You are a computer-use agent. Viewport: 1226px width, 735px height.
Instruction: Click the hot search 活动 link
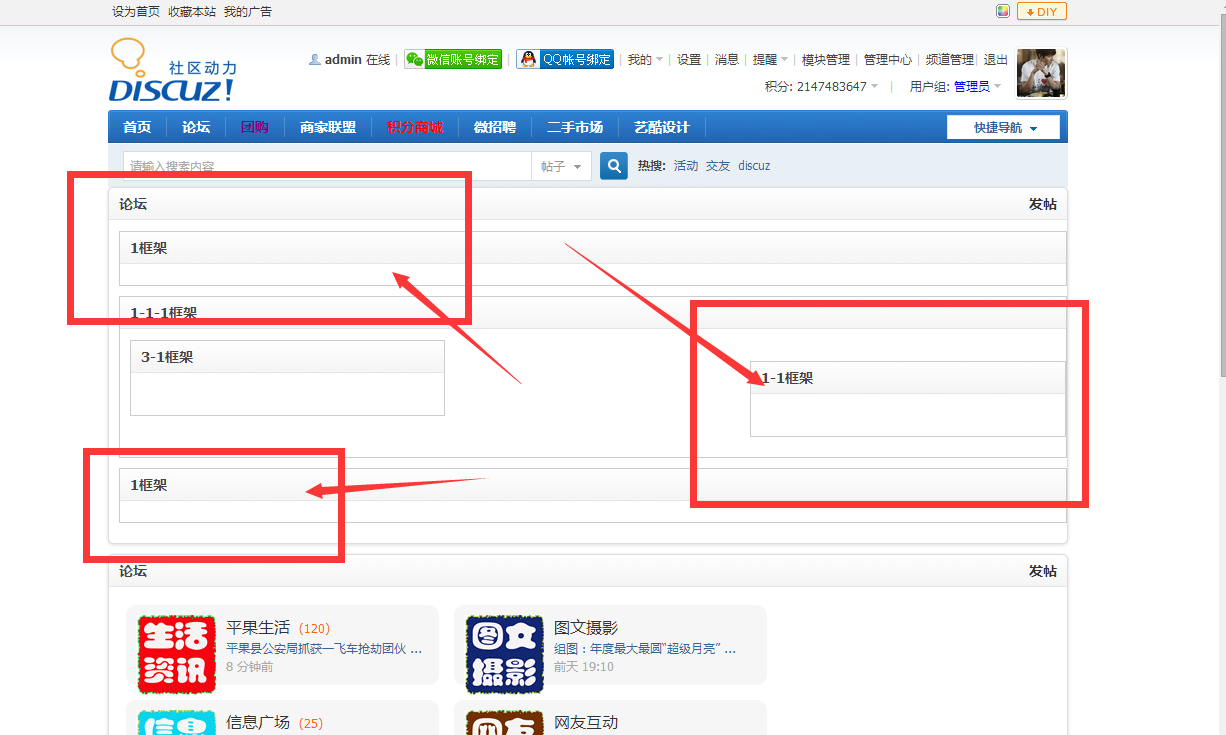686,166
